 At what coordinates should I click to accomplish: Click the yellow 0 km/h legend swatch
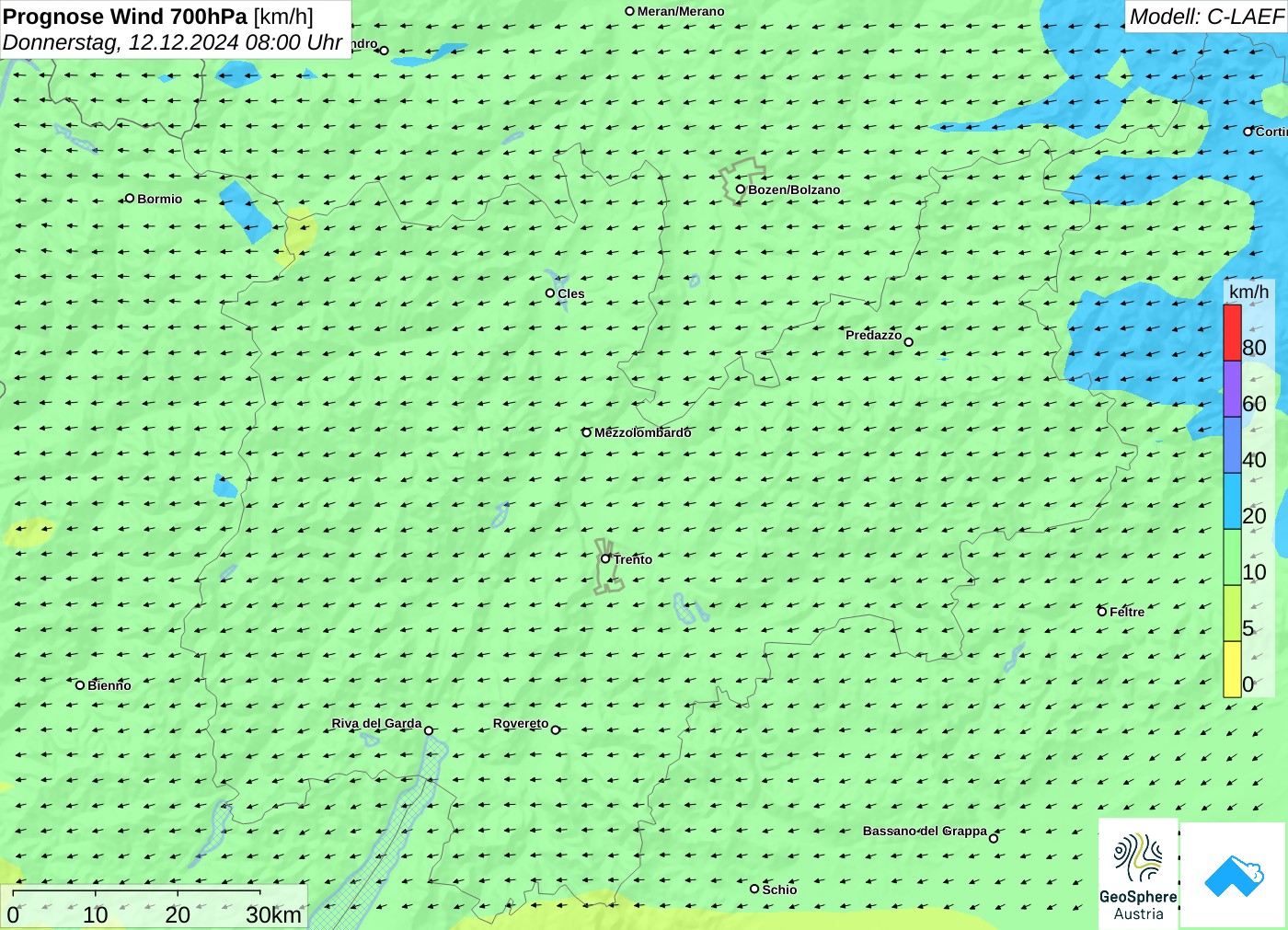[x=1233, y=670]
